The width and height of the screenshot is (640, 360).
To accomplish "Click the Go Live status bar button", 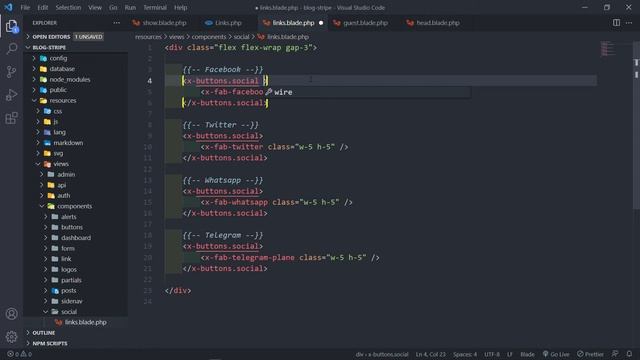I will click(556, 354).
